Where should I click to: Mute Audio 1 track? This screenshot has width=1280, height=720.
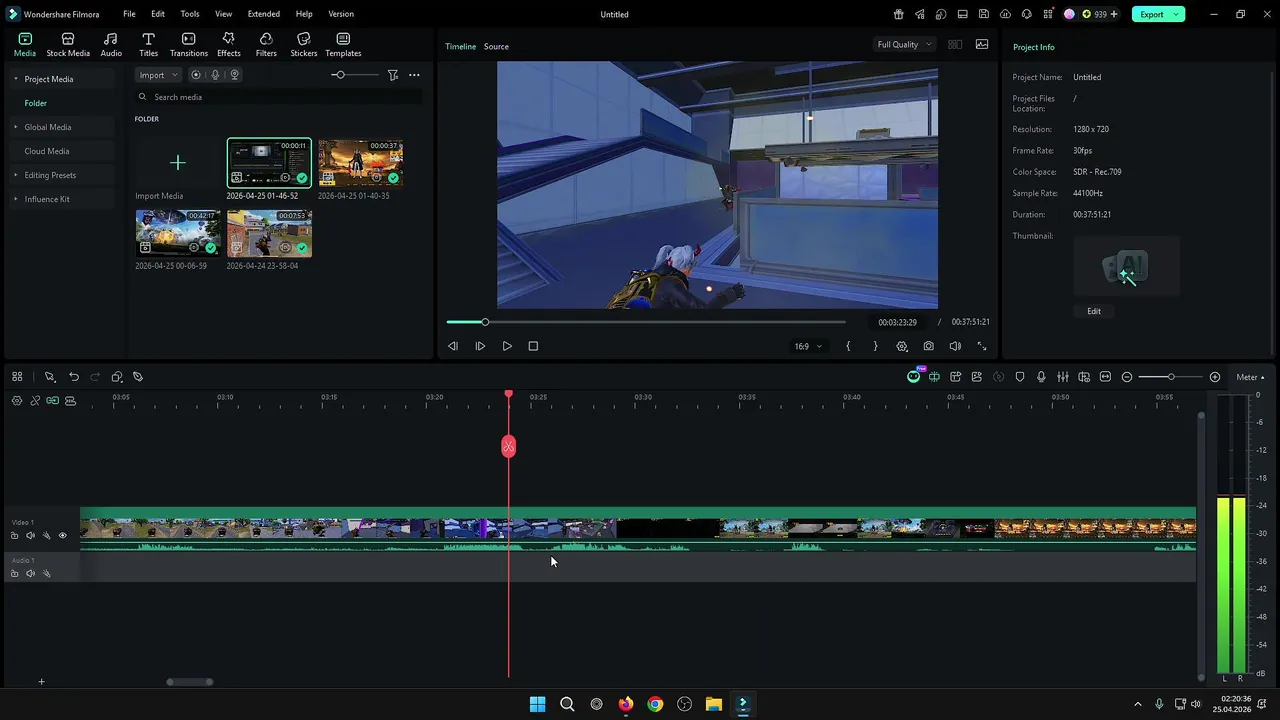click(30, 574)
